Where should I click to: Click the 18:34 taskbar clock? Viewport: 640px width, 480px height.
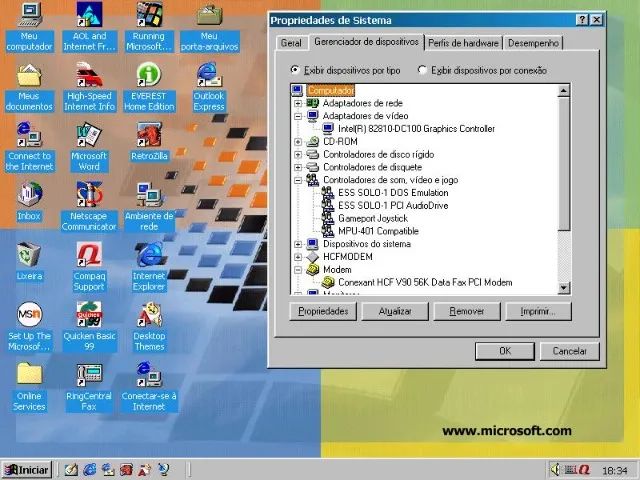(615, 471)
